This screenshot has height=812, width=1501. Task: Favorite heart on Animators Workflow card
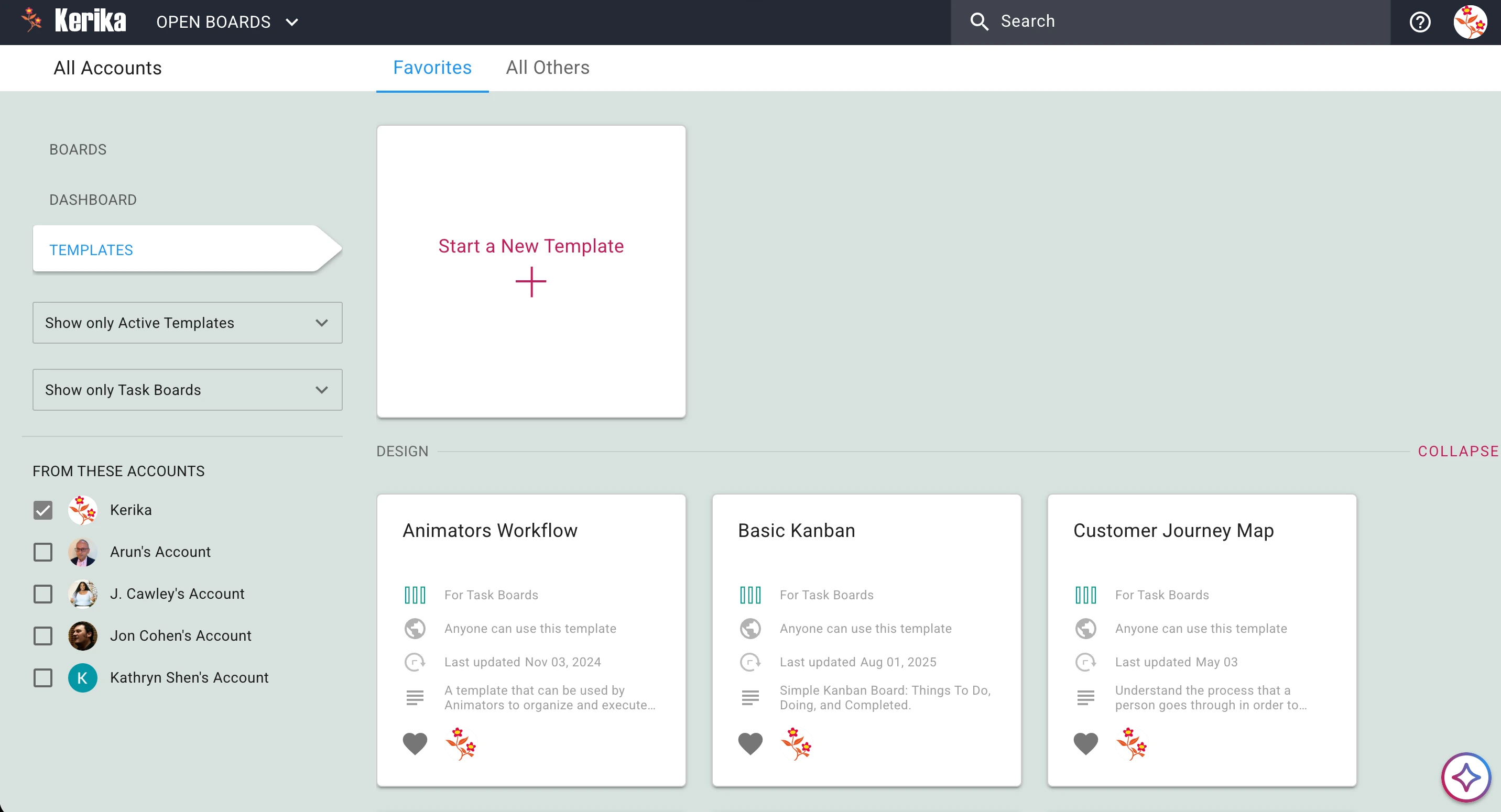(x=415, y=744)
